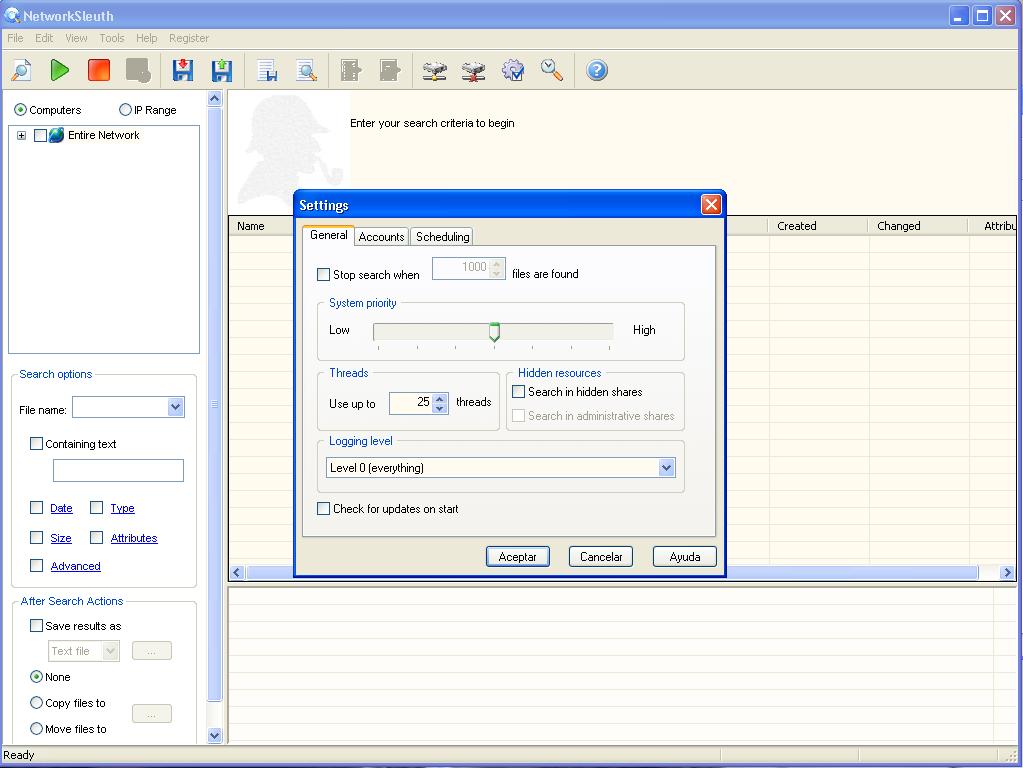Image resolution: width=1023 pixels, height=768 pixels.
Task: Tick 'Search in hidden shares'
Action: pos(519,392)
